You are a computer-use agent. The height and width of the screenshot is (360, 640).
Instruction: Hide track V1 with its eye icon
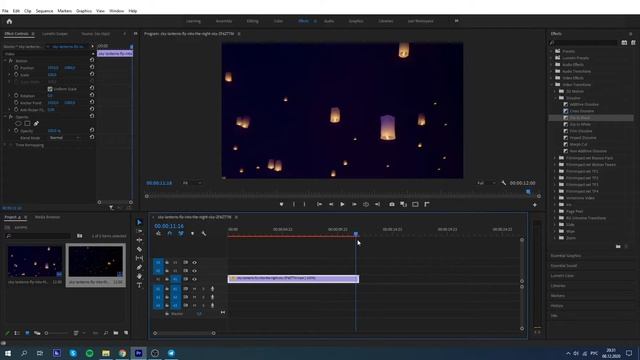pos(194,279)
